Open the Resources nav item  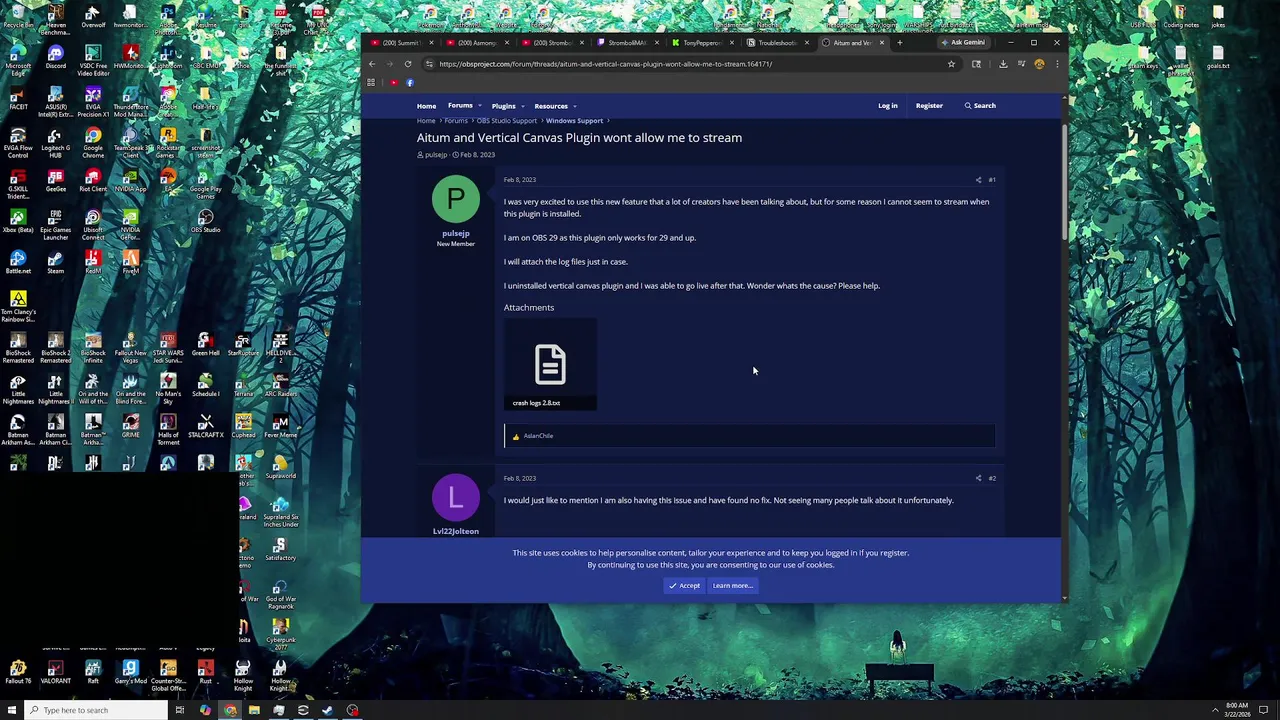550,106
